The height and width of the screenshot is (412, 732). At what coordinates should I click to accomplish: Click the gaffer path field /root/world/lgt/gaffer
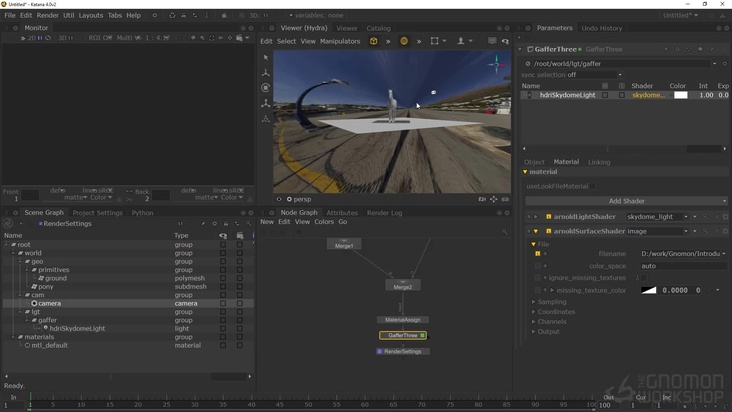[x=621, y=63]
